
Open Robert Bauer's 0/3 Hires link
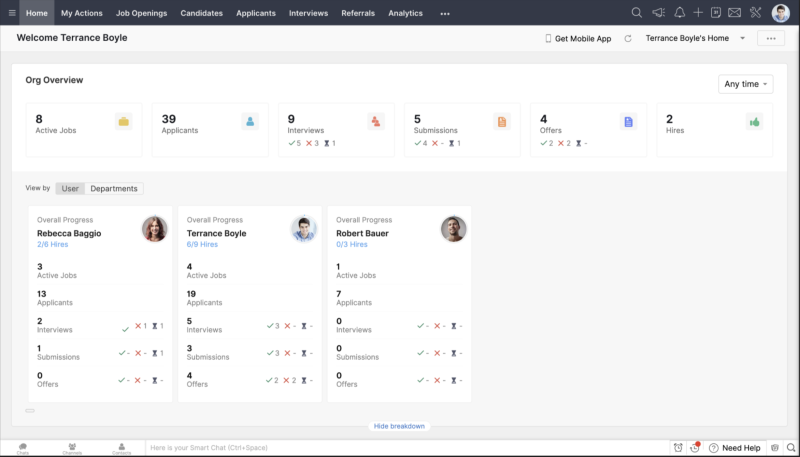352,244
